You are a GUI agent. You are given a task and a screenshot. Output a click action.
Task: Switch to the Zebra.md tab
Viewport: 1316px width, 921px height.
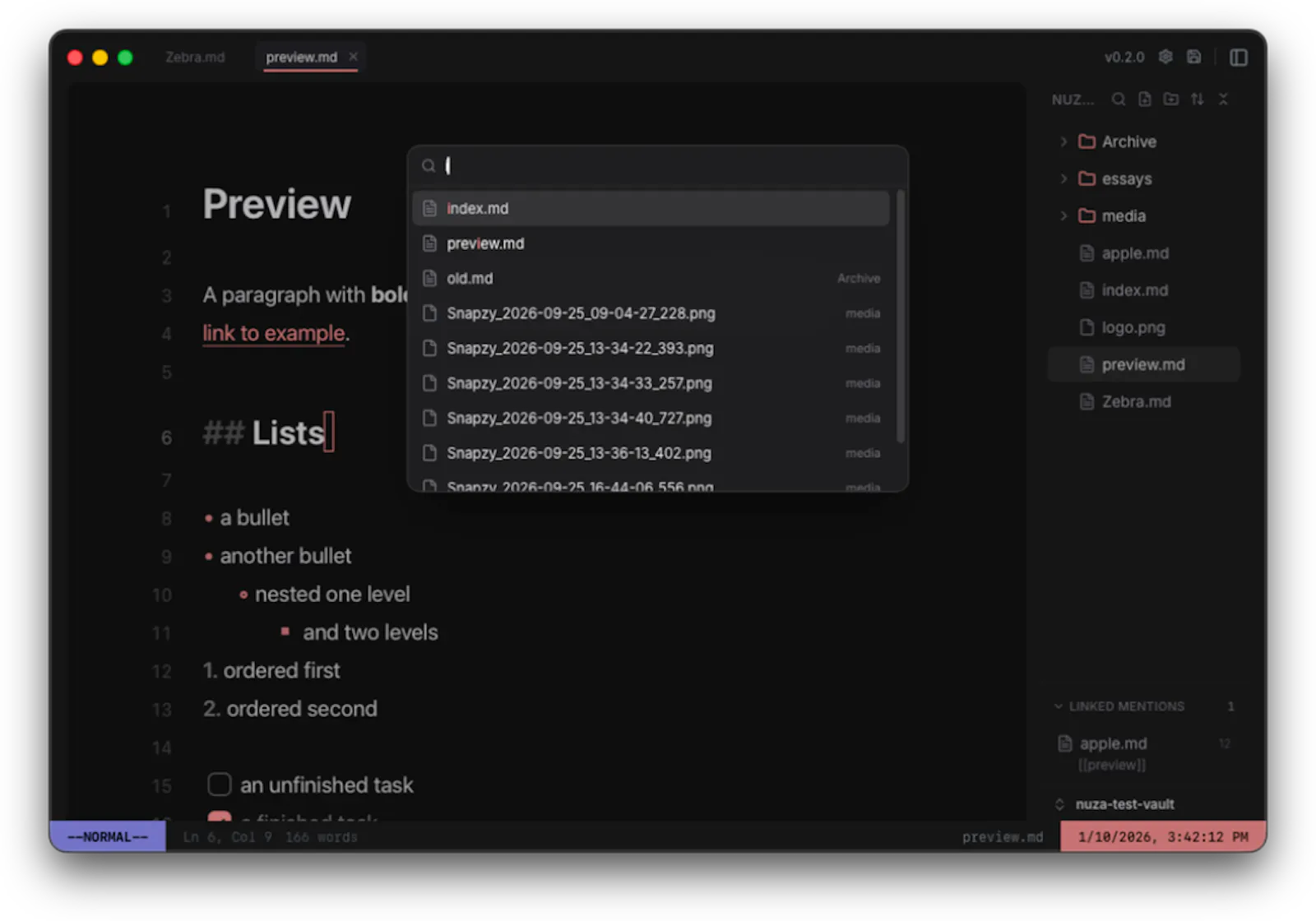(x=195, y=58)
